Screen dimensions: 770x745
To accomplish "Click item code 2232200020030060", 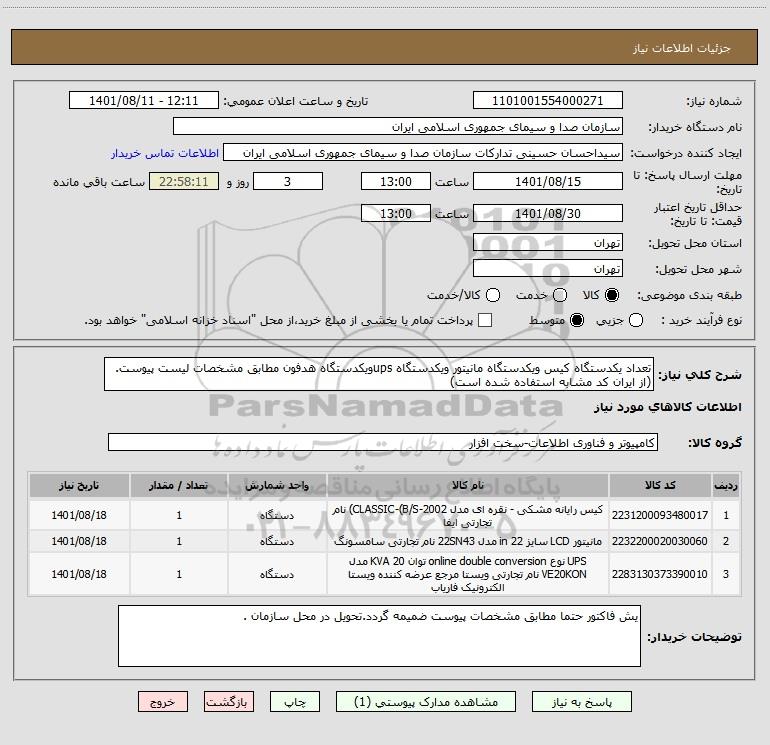I will tap(660, 541).
